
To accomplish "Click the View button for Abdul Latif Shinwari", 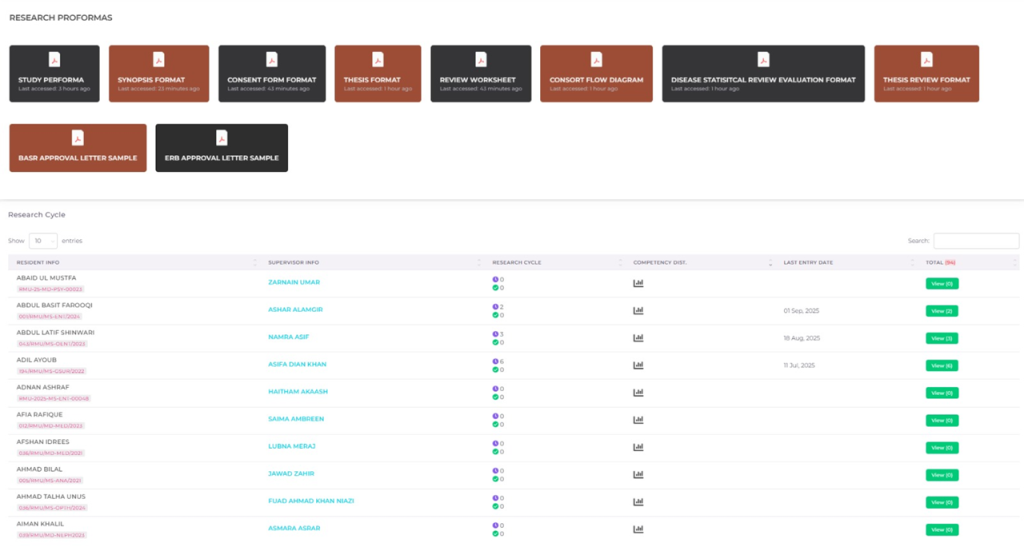I will coord(941,338).
